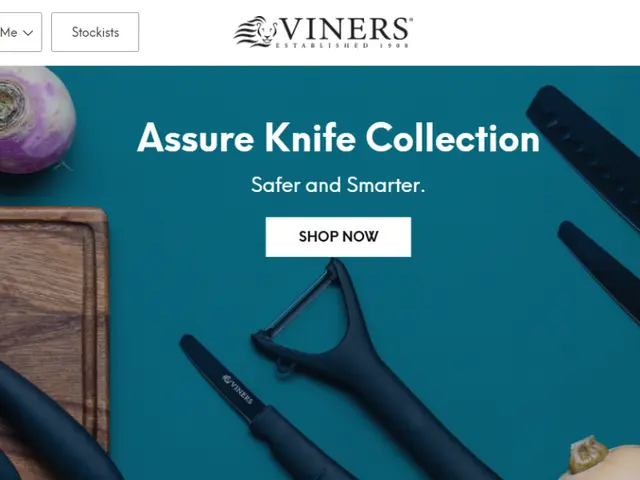This screenshot has height=480, width=640.
Task: Open the partially visible Me menu
Action: click(x=20, y=32)
